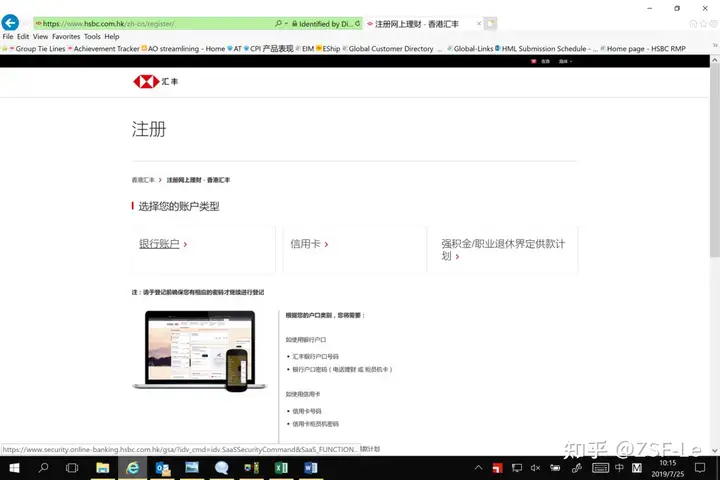Click the scrollbar down arrow
This screenshot has height=480, width=720.
(714, 451)
